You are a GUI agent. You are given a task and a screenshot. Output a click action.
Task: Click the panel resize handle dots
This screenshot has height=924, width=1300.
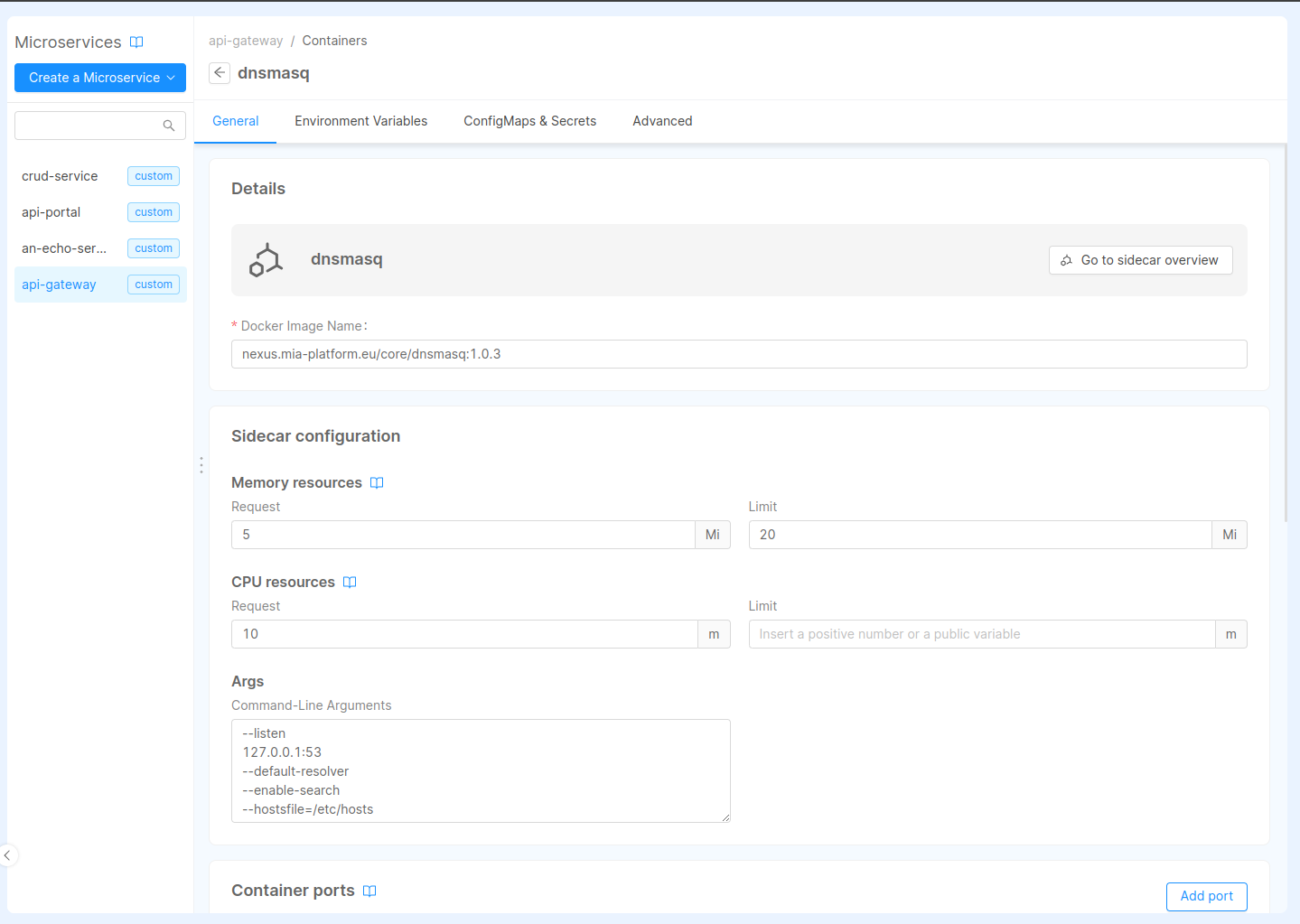[x=201, y=465]
